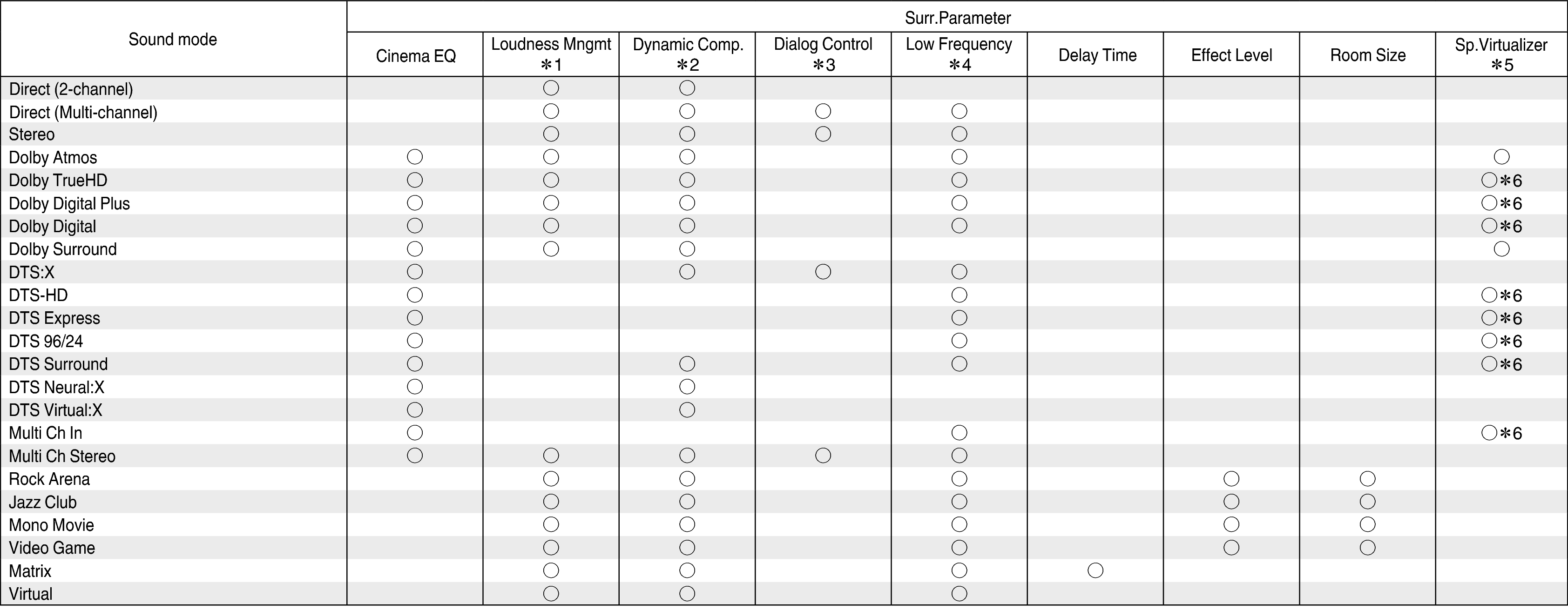
Task: Click the Effect Level circle for Rock Arena
Action: [1231, 479]
